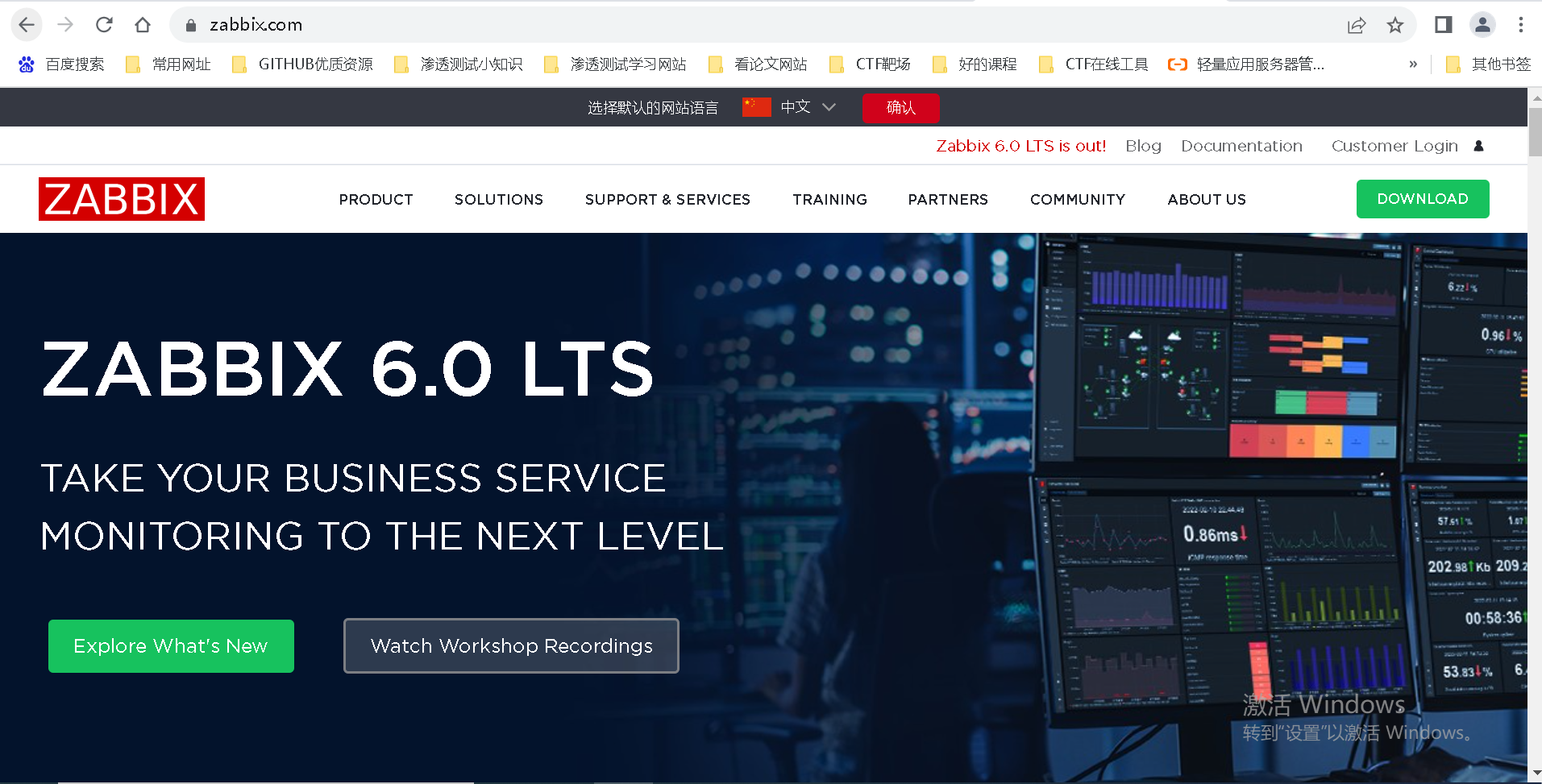
Task: Open the side panel icon
Action: pyautogui.click(x=1442, y=25)
